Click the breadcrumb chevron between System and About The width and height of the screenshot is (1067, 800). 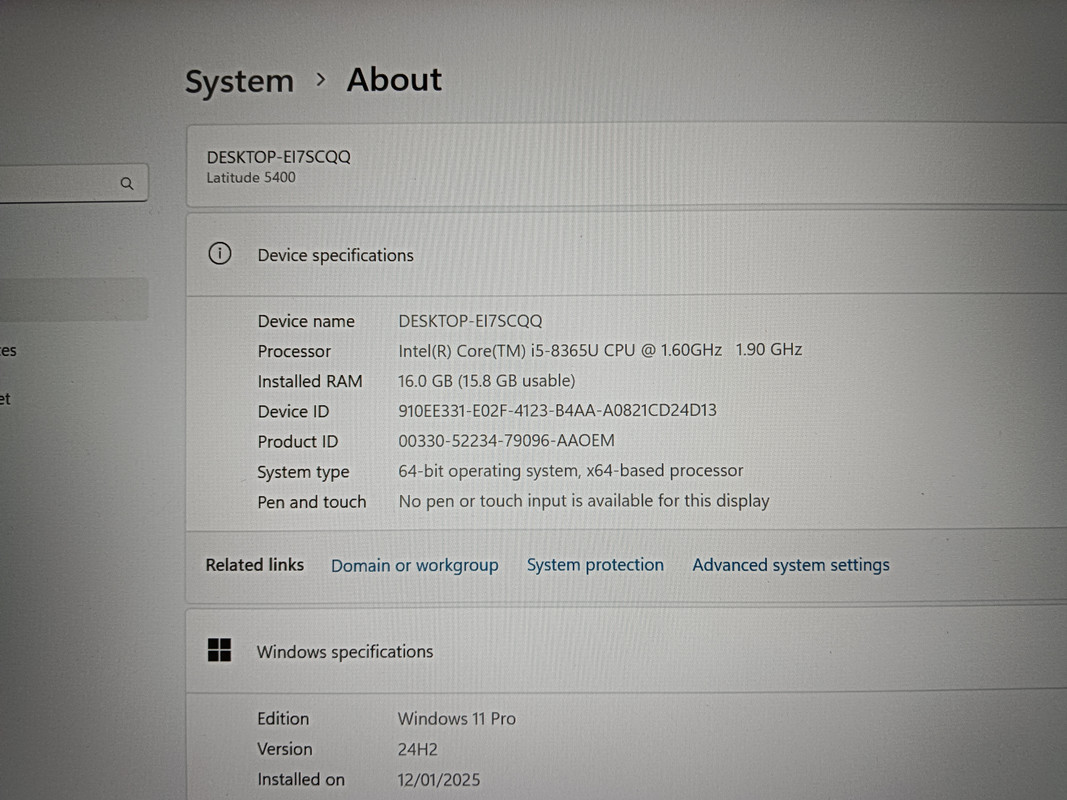point(320,80)
